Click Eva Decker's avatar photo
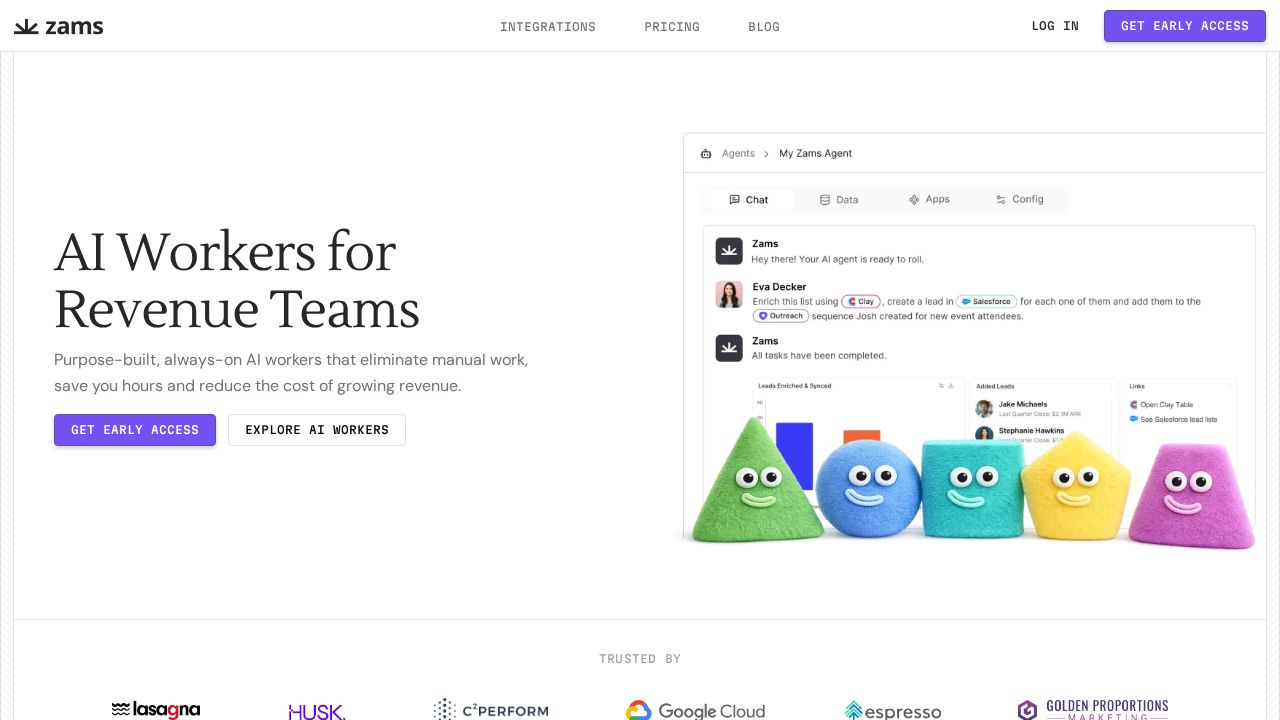 tap(729, 294)
